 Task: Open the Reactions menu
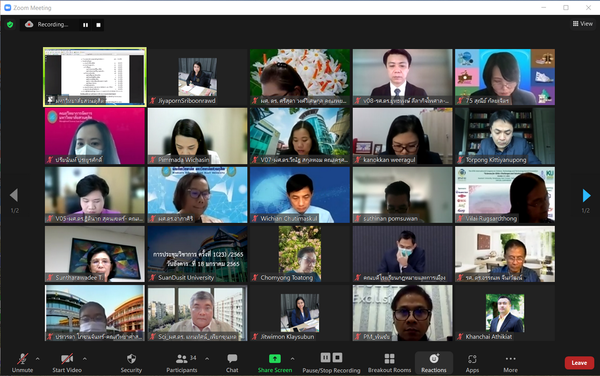click(x=434, y=362)
